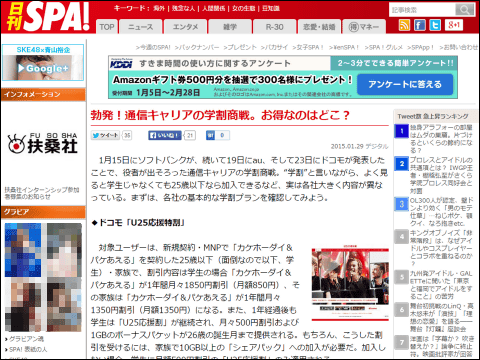Open the 扶桑社インターンシップ notice link
Image resolution: width=480 pixels, height=360 pixels.
pyautogui.click(x=42, y=193)
